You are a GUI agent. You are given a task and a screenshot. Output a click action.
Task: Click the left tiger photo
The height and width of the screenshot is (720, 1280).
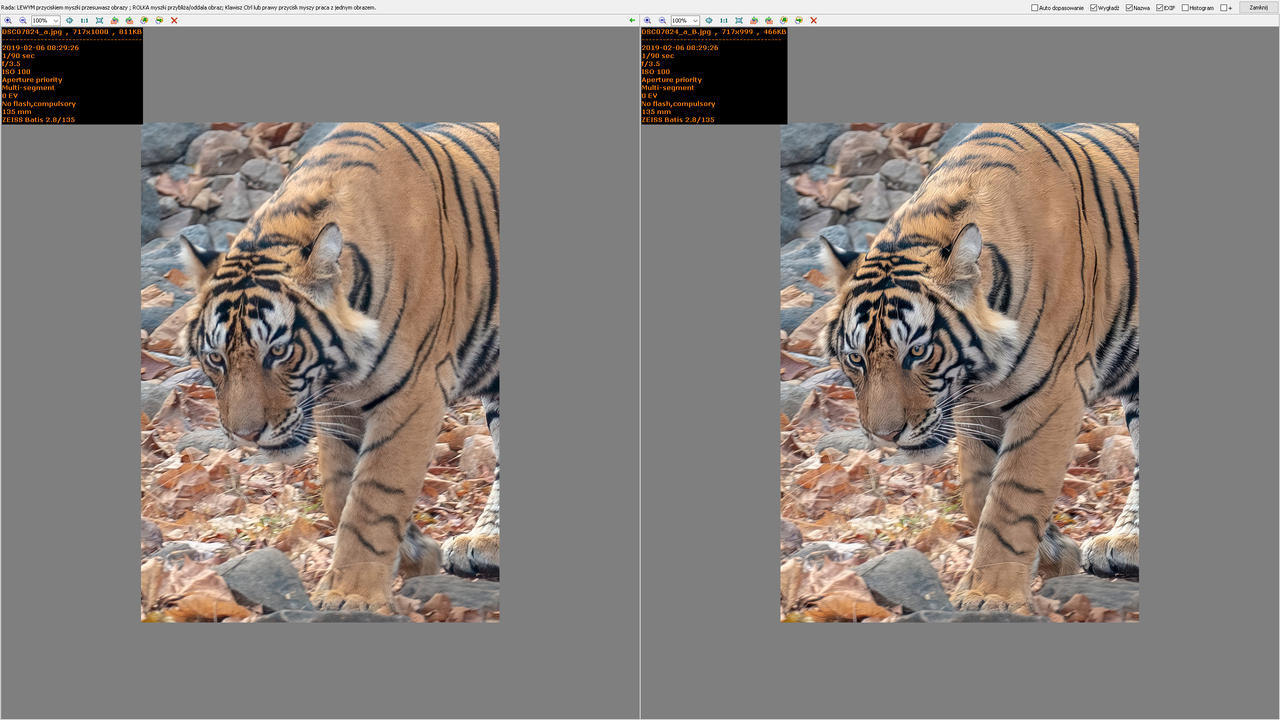(x=320, y=372)
